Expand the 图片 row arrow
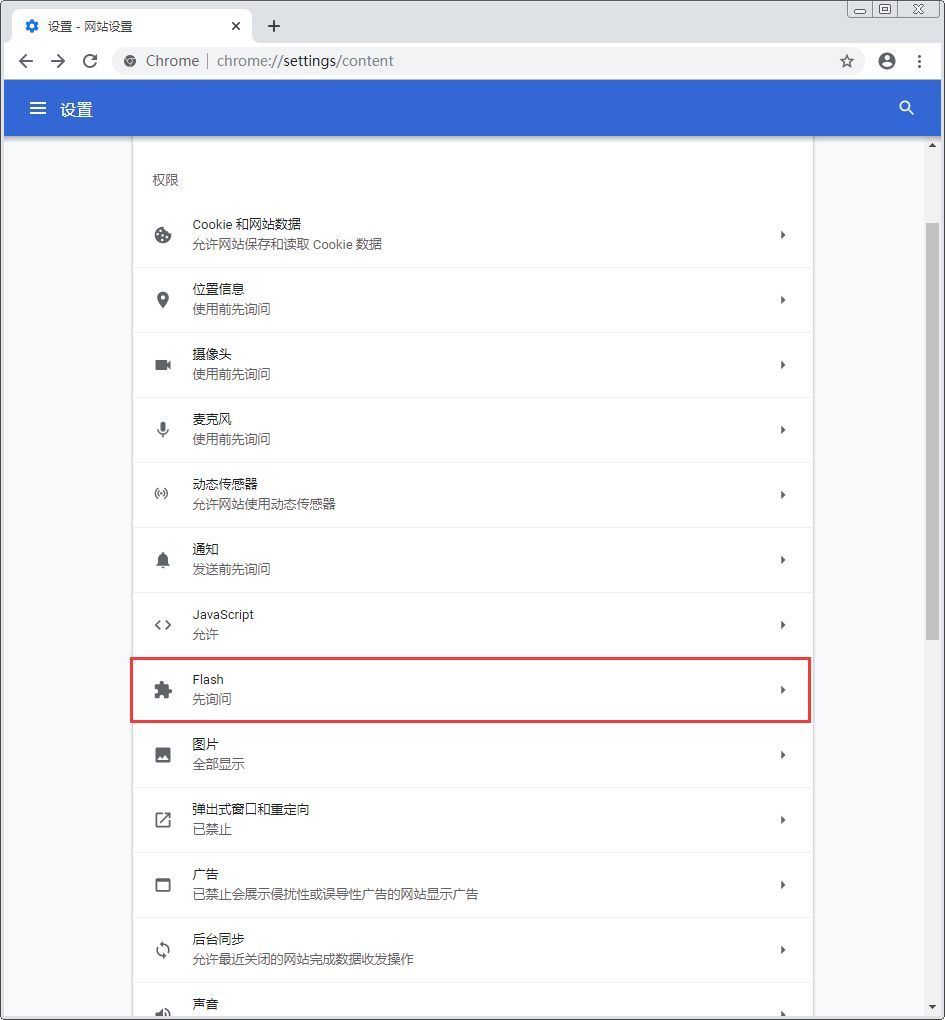945x1020 pixels. point(782,755)
